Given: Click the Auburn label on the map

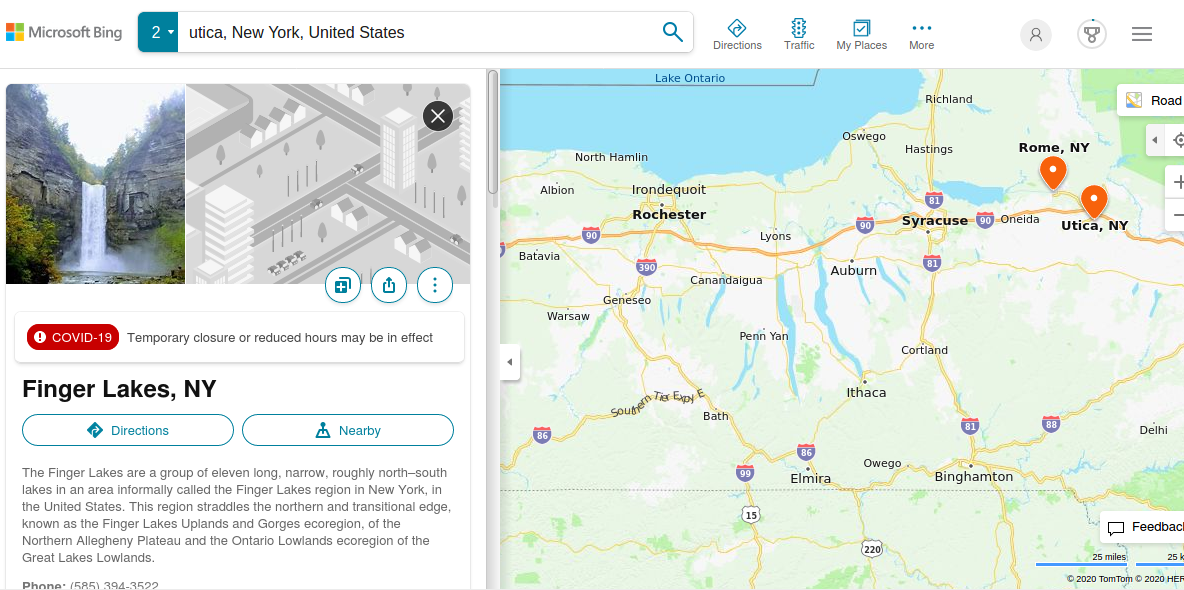Looking at the screenshot, I should point(853,270).
